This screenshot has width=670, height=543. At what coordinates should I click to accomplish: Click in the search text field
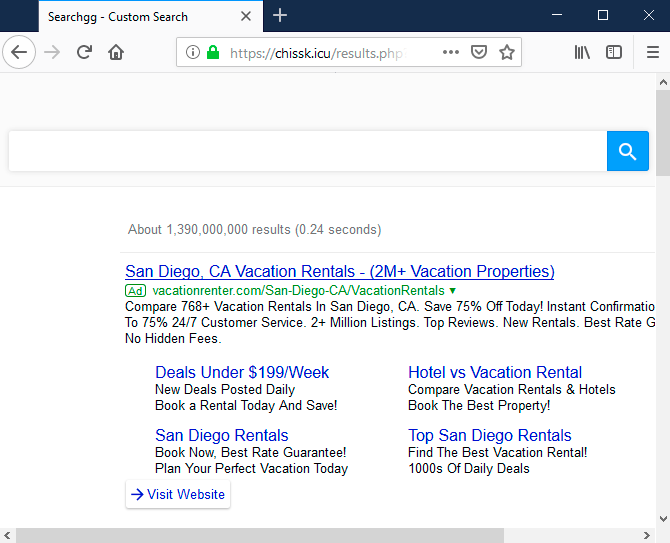tap(307, 151)
